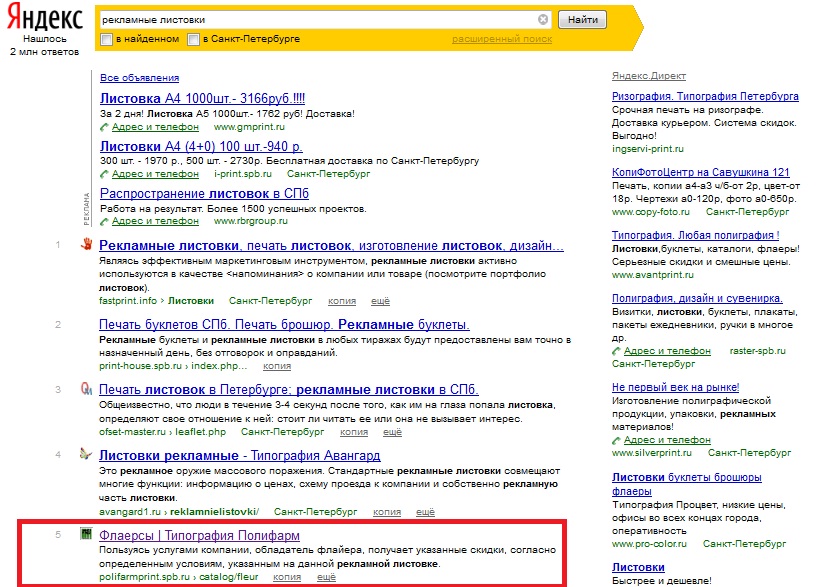Expand 'ещё' for fastprint.info result

coord(380,301)
